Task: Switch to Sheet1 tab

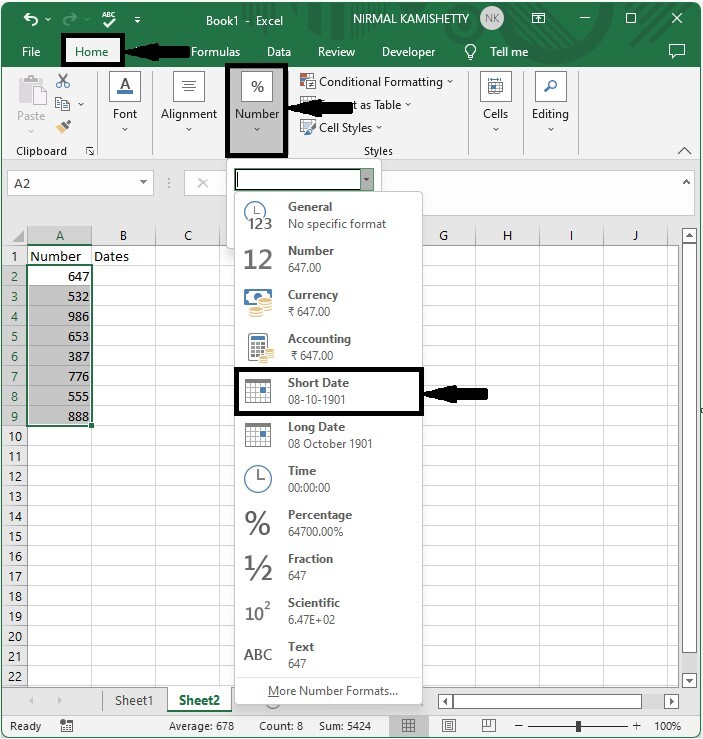Action: (x=134, y=700)
